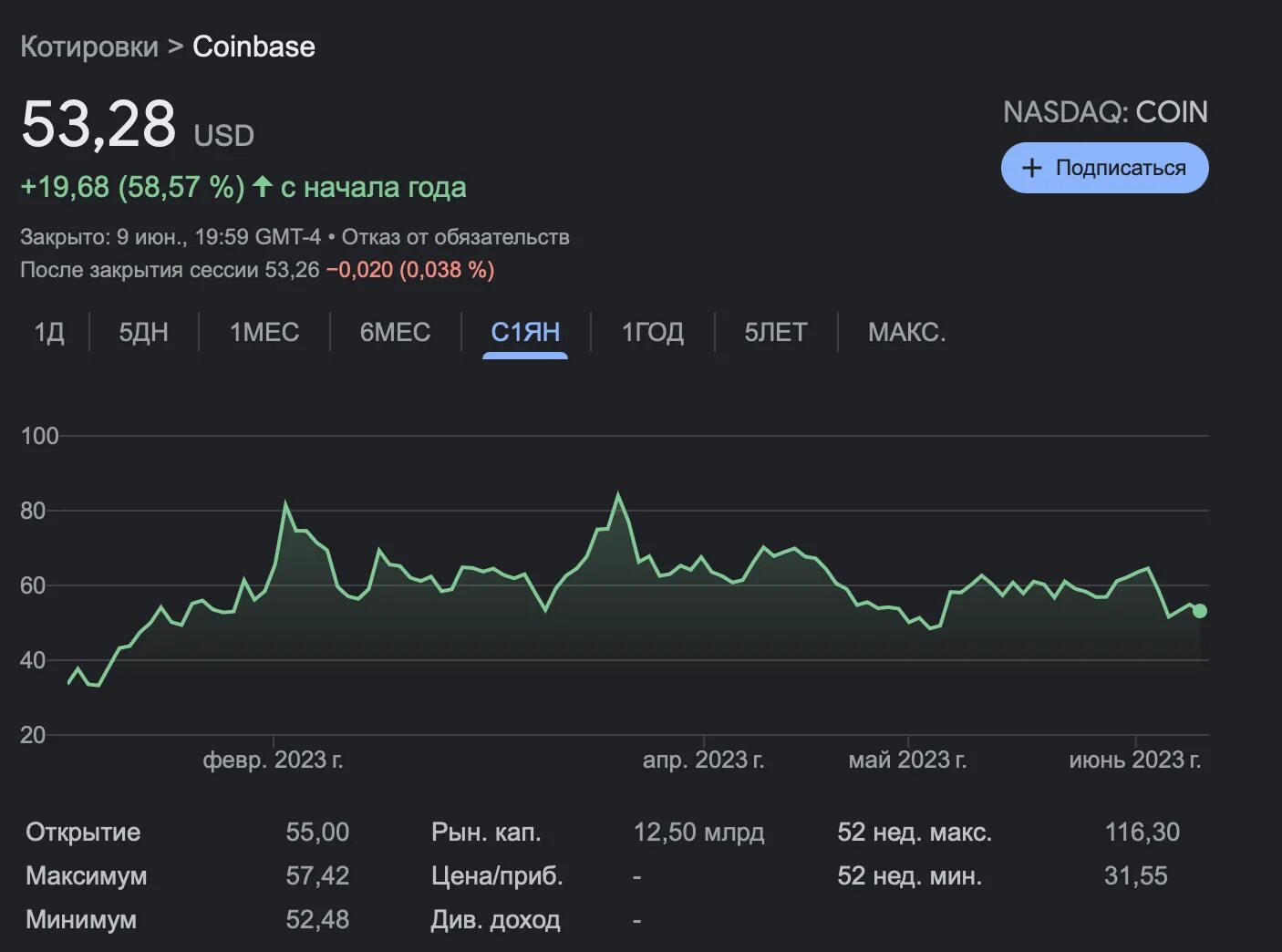Switch to the 6МЕС range tab
This screenshot has height=952, width=1282.
395,332
